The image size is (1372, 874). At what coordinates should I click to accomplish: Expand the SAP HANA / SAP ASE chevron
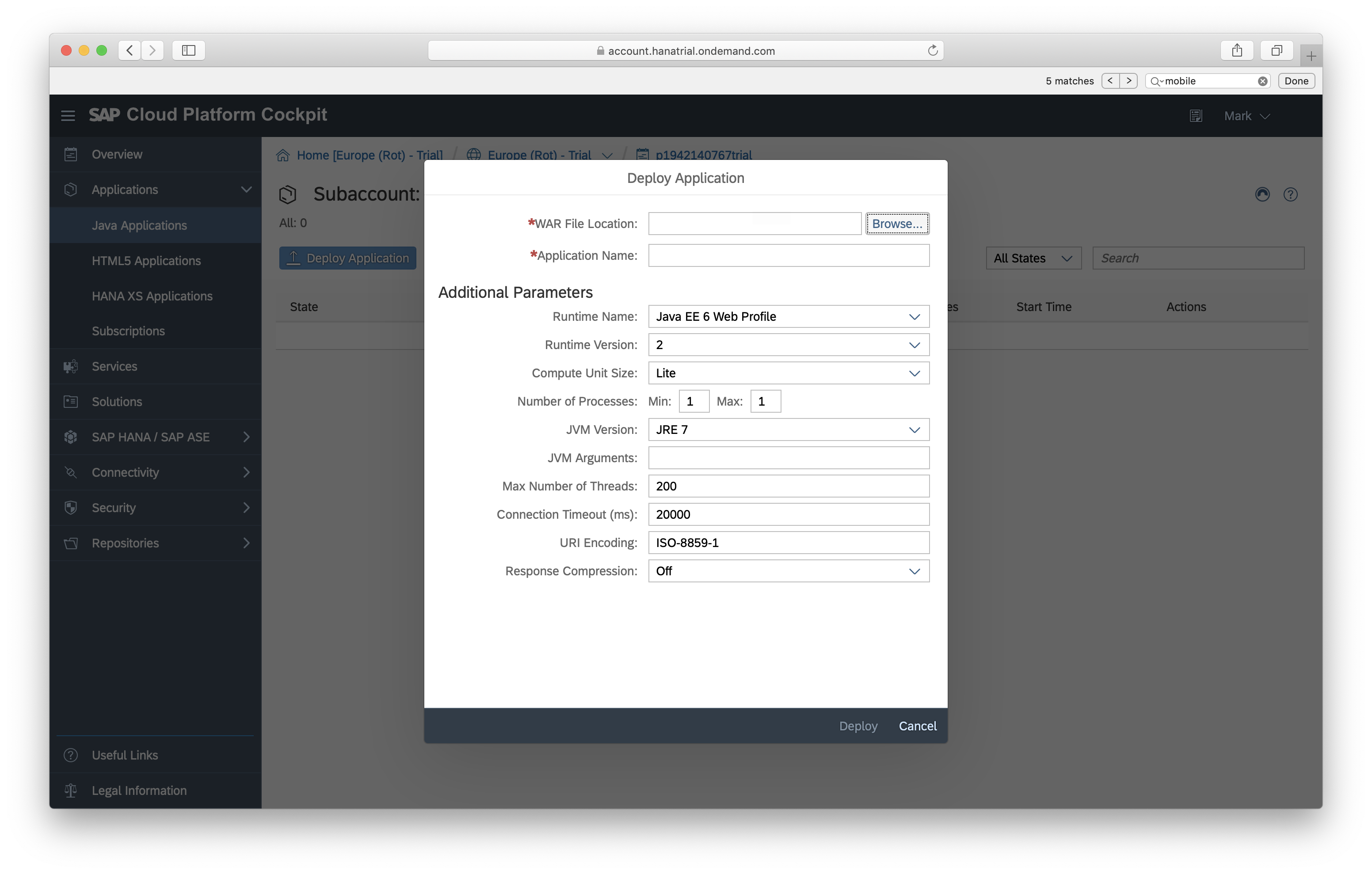point(246,437)
